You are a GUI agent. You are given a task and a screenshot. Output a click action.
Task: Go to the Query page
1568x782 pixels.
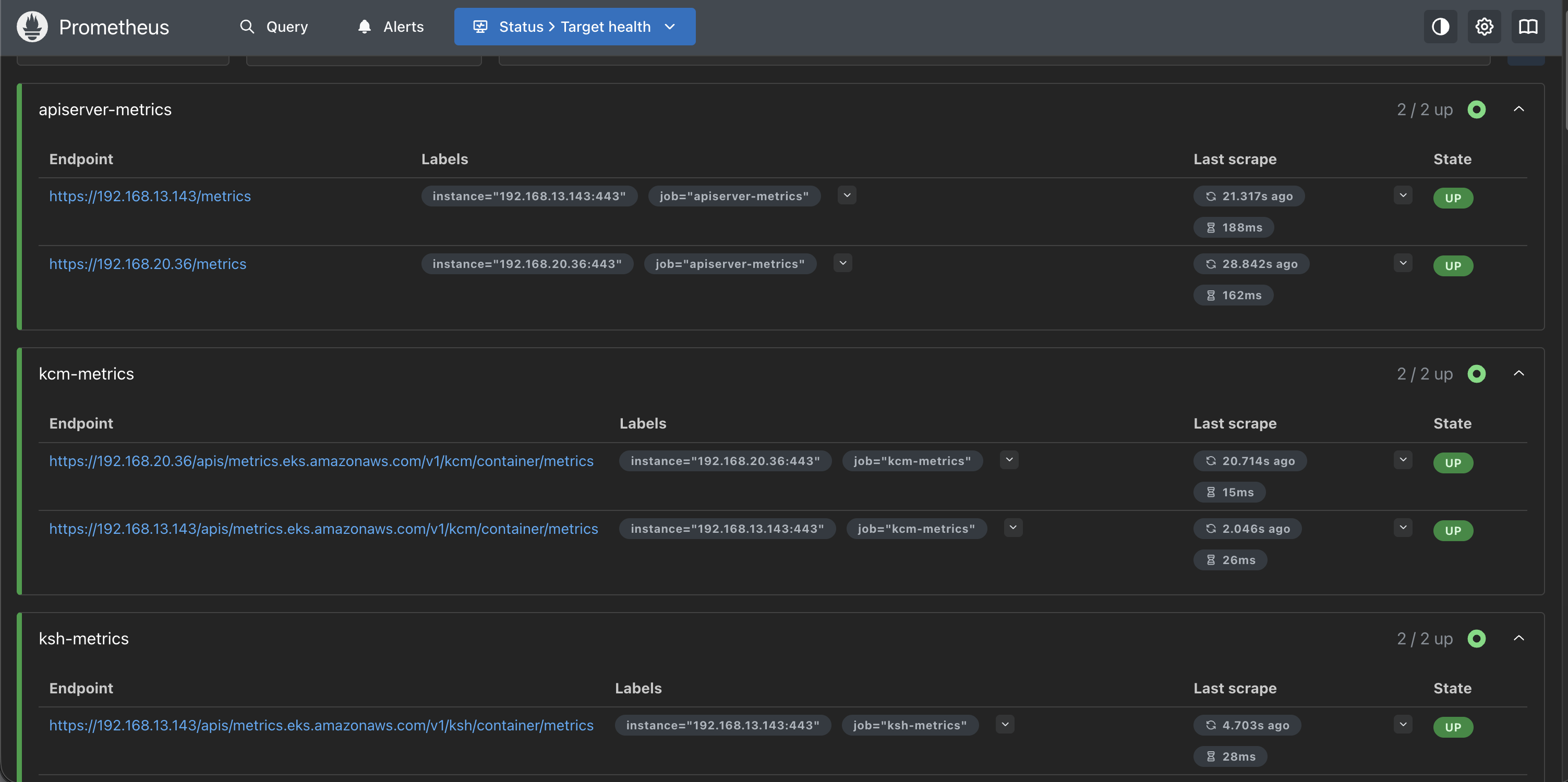[287, 27]
